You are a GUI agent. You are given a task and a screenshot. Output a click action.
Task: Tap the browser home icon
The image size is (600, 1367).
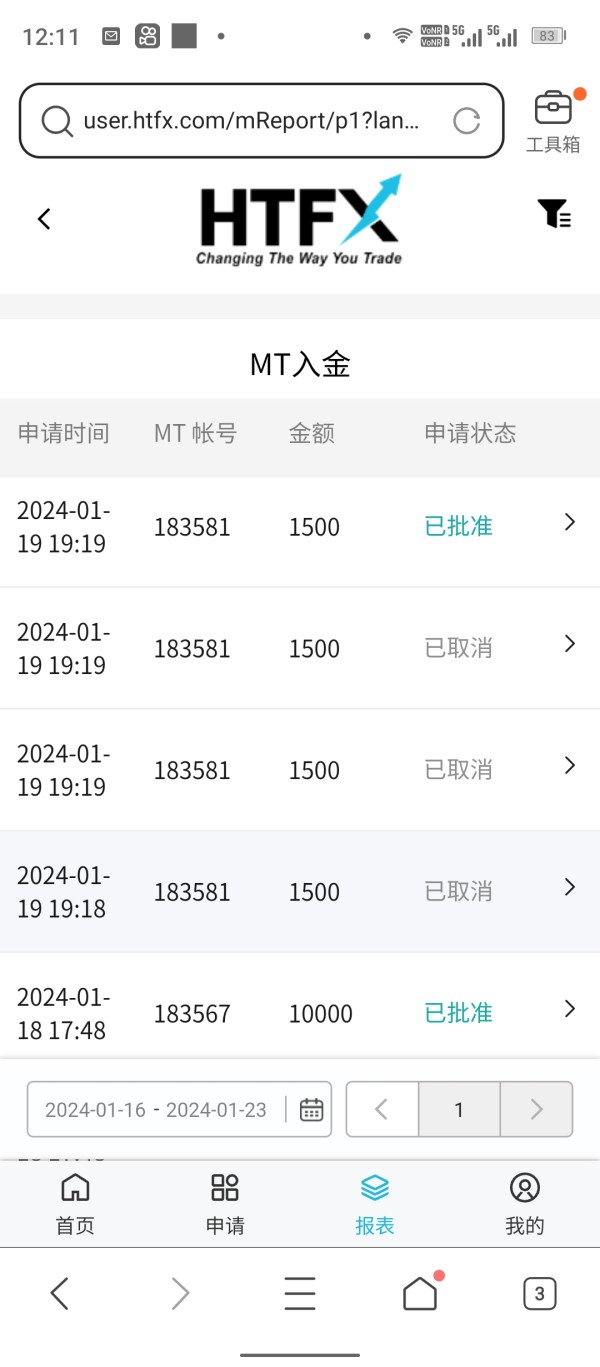coord(421,1293)
